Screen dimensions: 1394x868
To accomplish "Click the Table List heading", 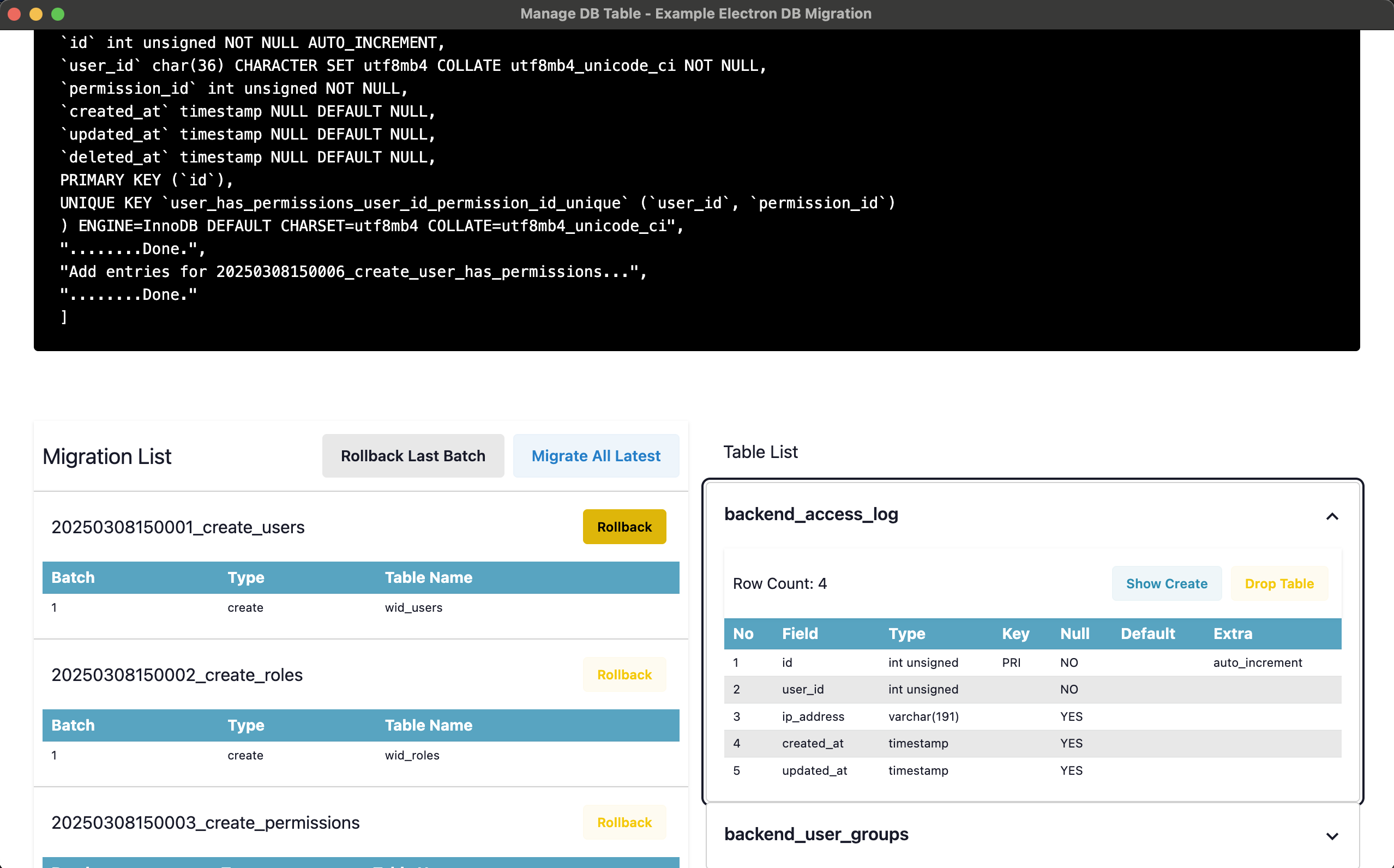I will [x=760, y=452].
